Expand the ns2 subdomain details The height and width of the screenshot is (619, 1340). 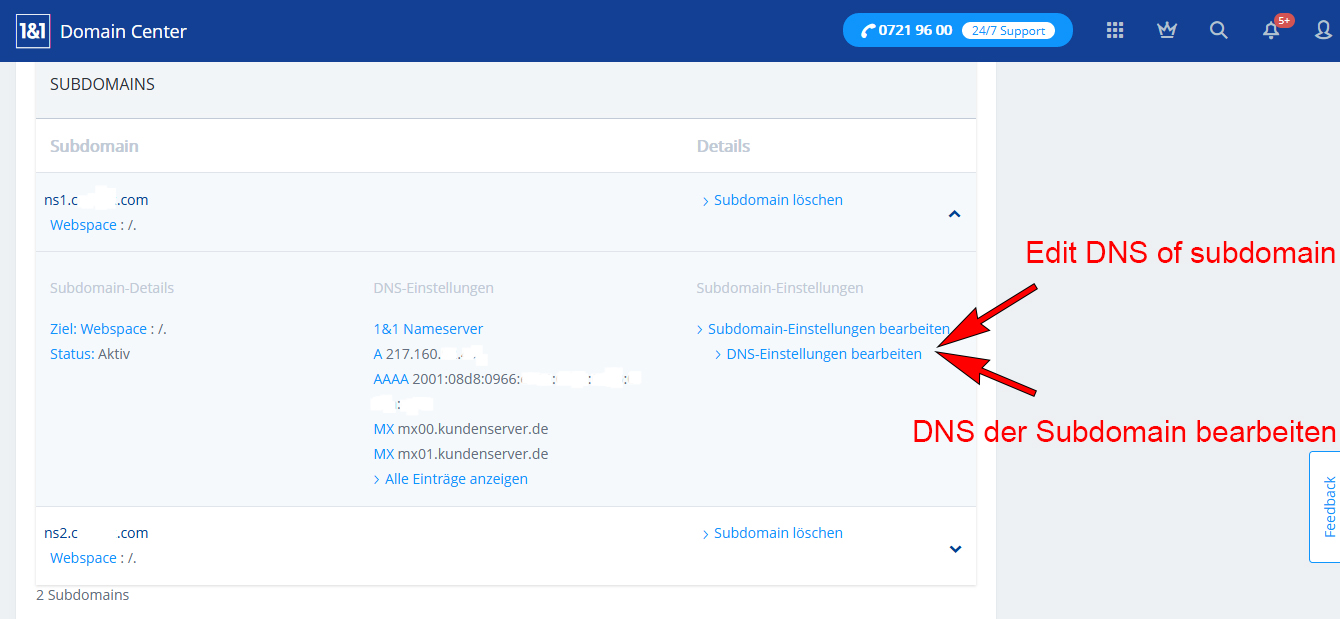coord(954,548)
